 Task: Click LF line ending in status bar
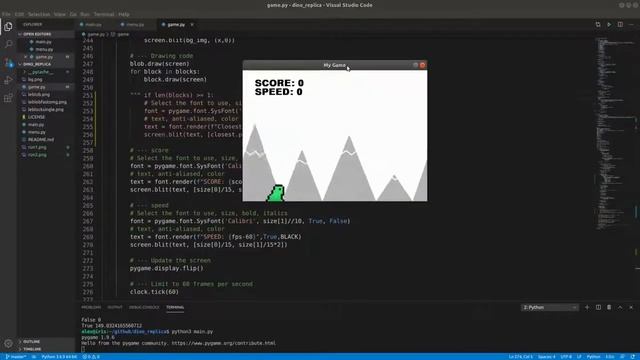[579, 357]
